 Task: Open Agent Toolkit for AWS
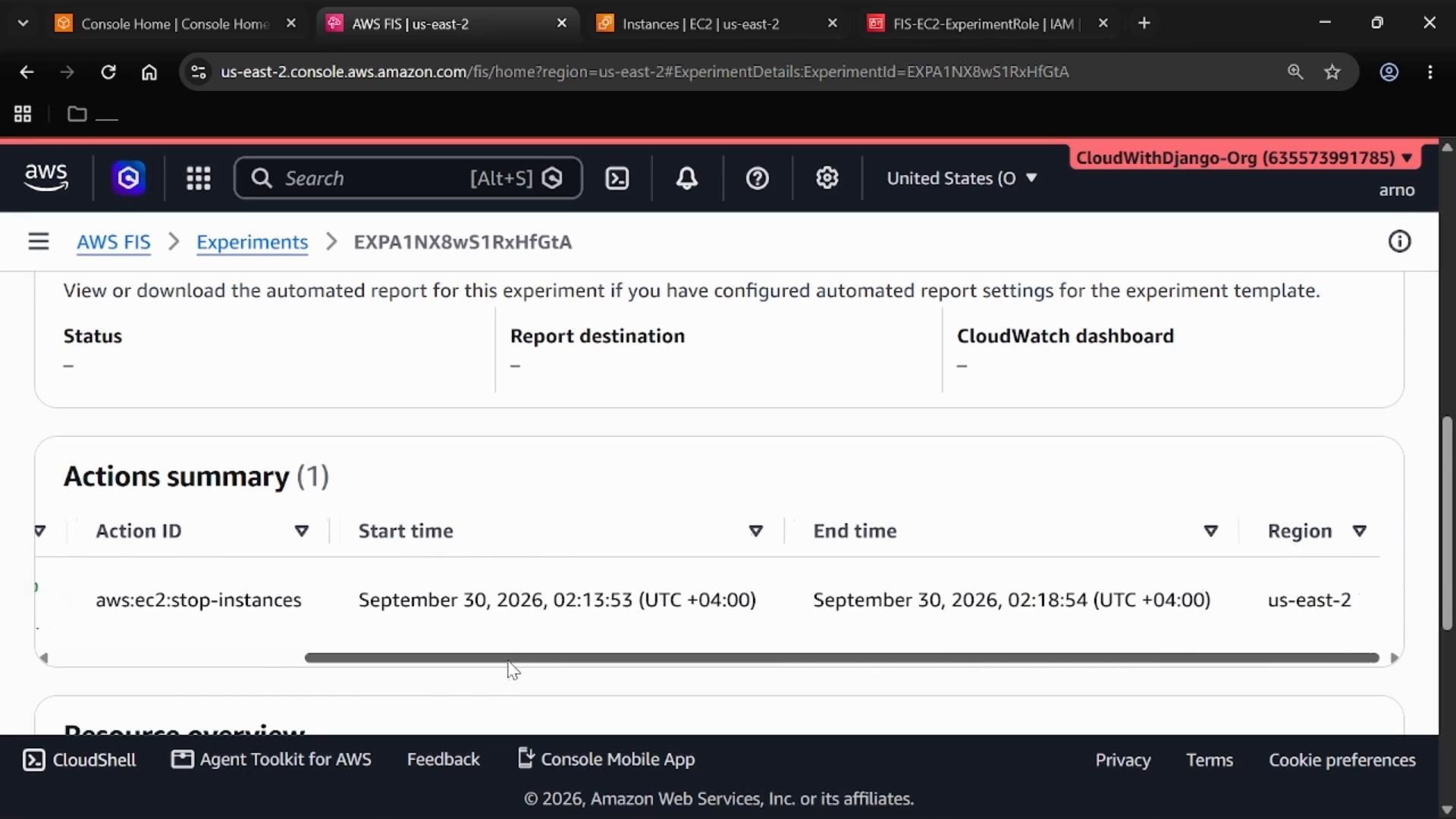pos(271,760)
